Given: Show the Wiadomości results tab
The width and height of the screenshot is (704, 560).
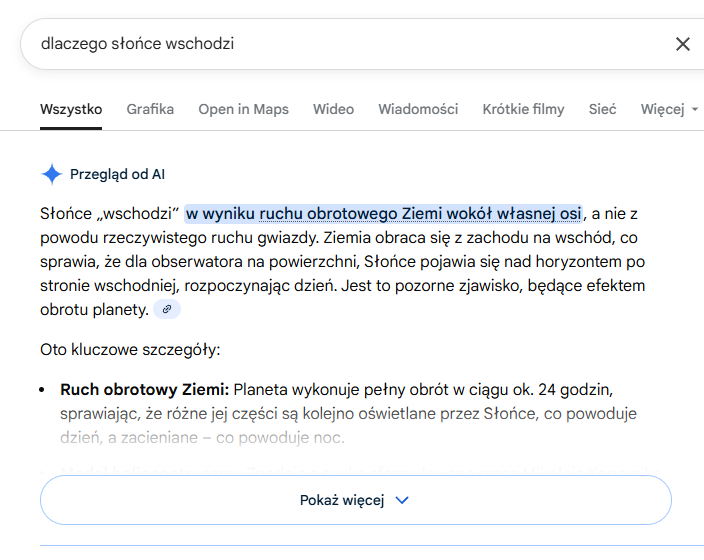Looking at the screenshot, I should (x=418, y=109).
